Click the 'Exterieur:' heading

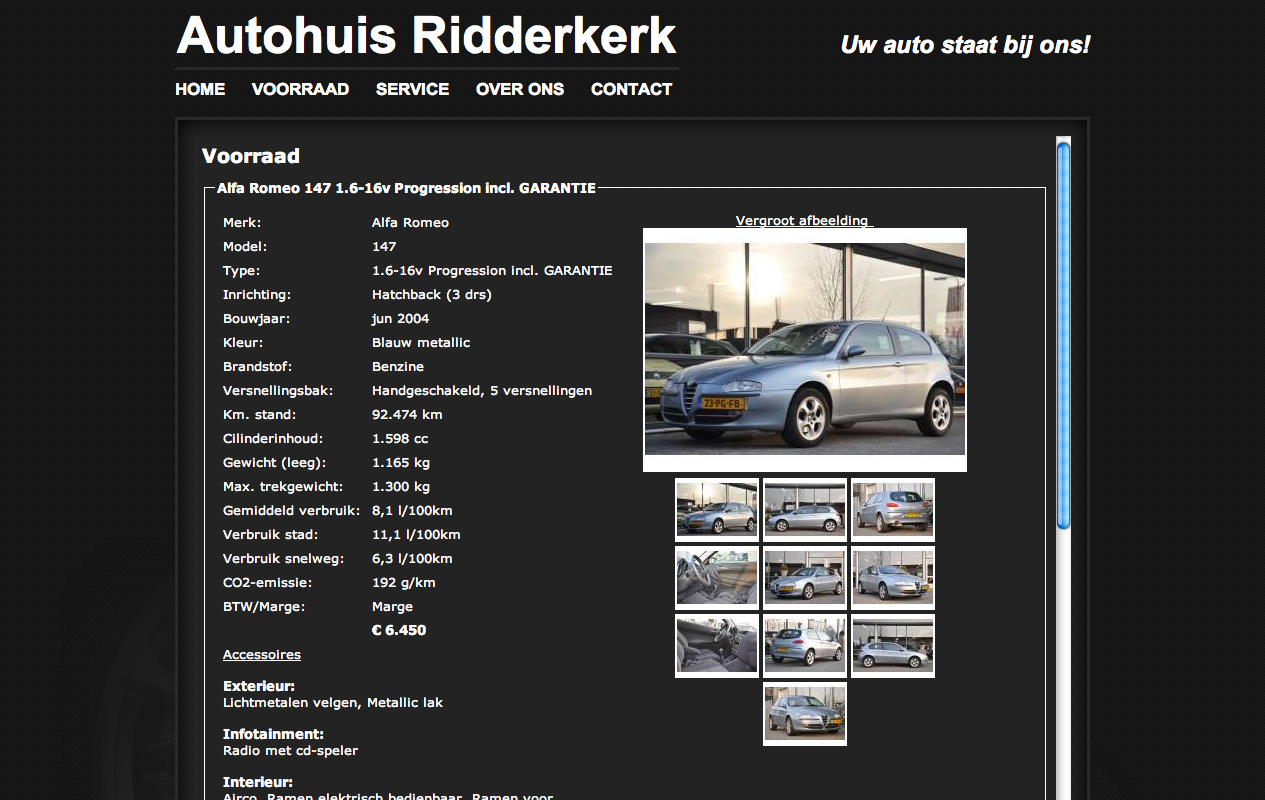pos(259,687)
